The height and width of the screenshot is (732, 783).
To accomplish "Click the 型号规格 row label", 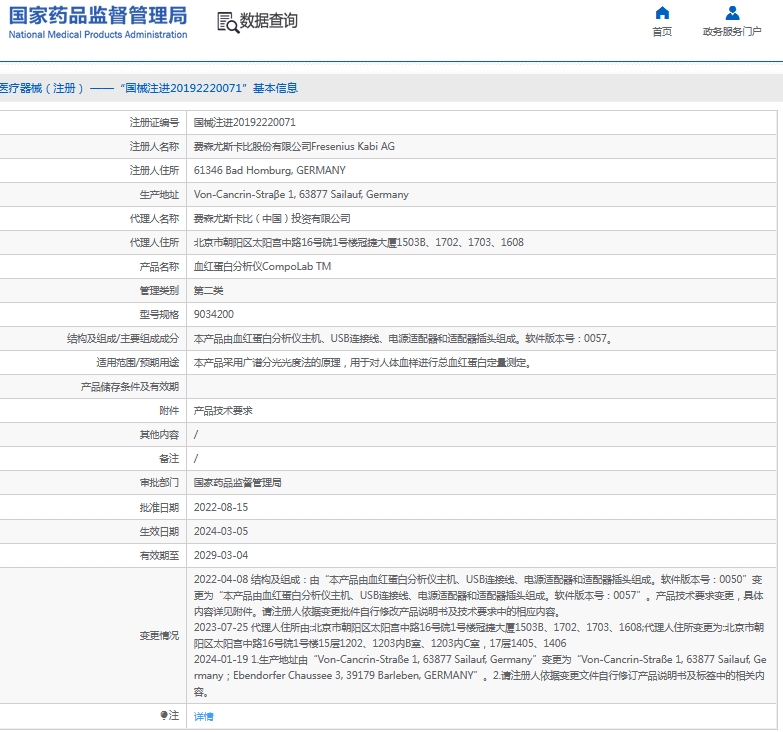I will tap(159, 315).
